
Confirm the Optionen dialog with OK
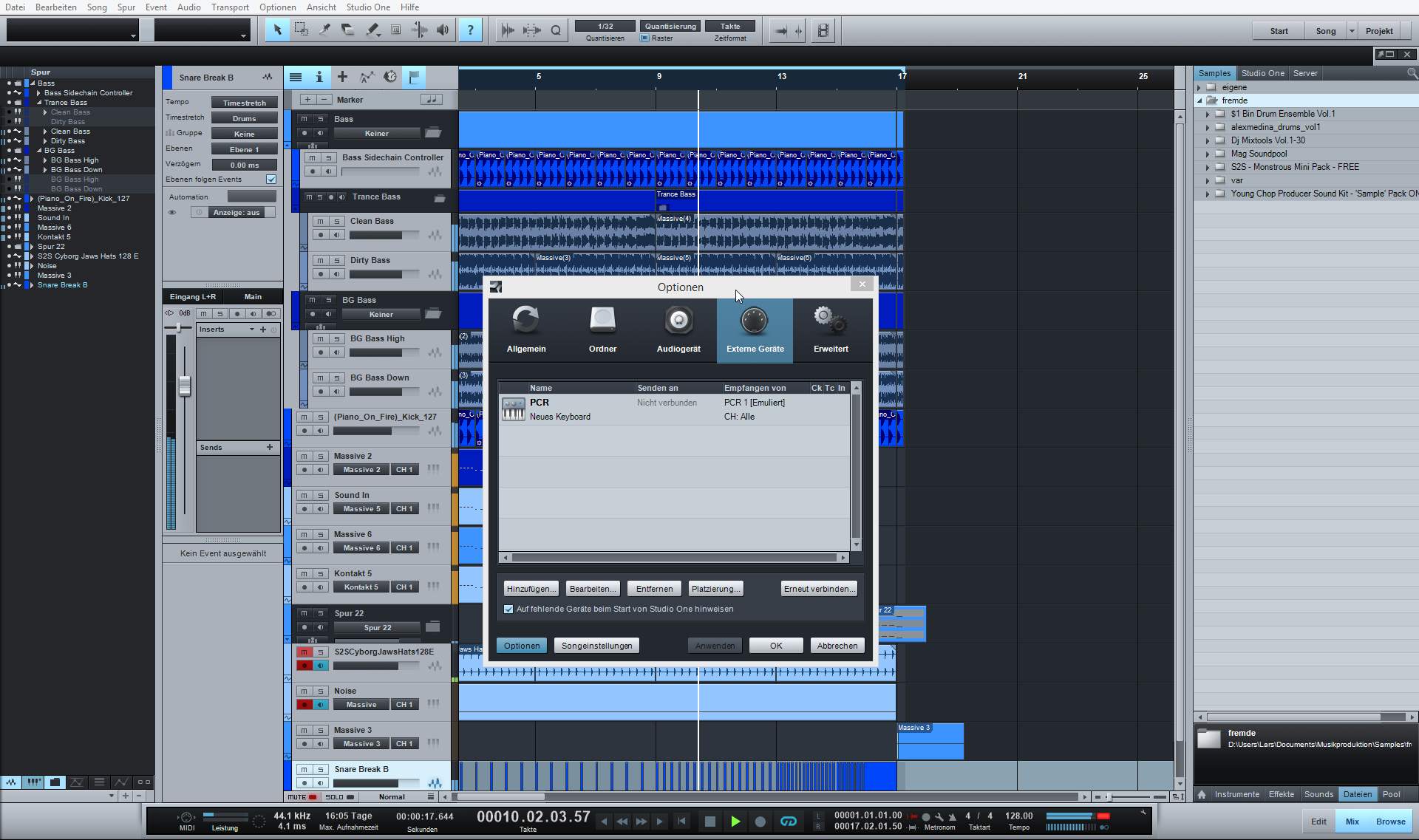[775, 645]
